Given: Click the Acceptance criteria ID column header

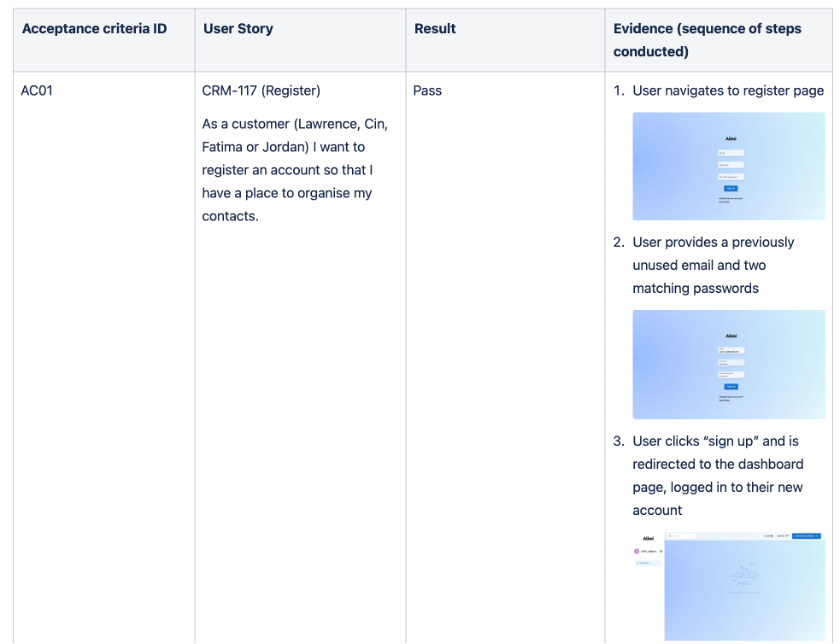Looking at the screenshot, I should [x=94, y=28].
